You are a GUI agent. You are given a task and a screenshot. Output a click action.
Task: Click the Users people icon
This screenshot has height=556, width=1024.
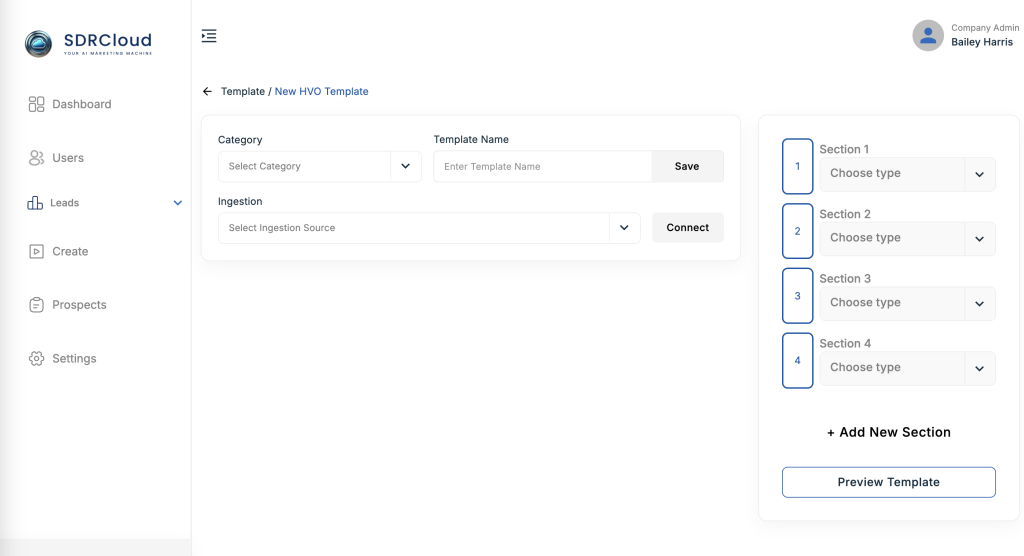pyautogui.click(x=37, y=158)
